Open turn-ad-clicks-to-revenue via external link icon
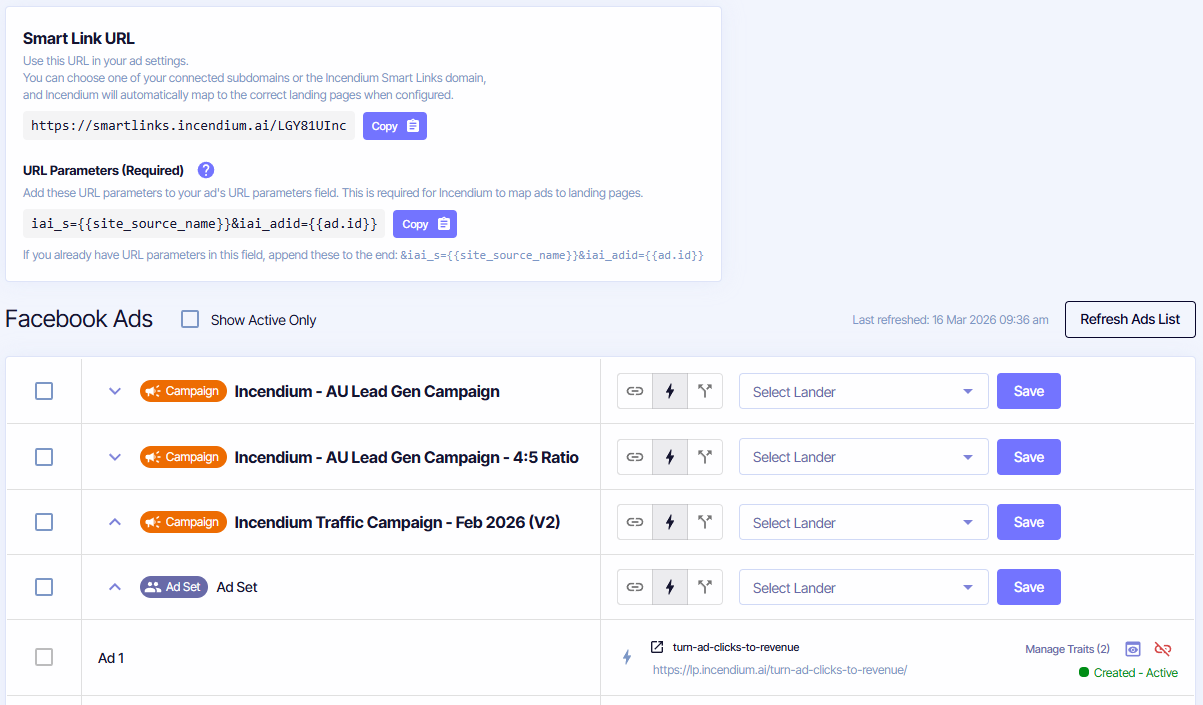 click(x=657, y=647)
